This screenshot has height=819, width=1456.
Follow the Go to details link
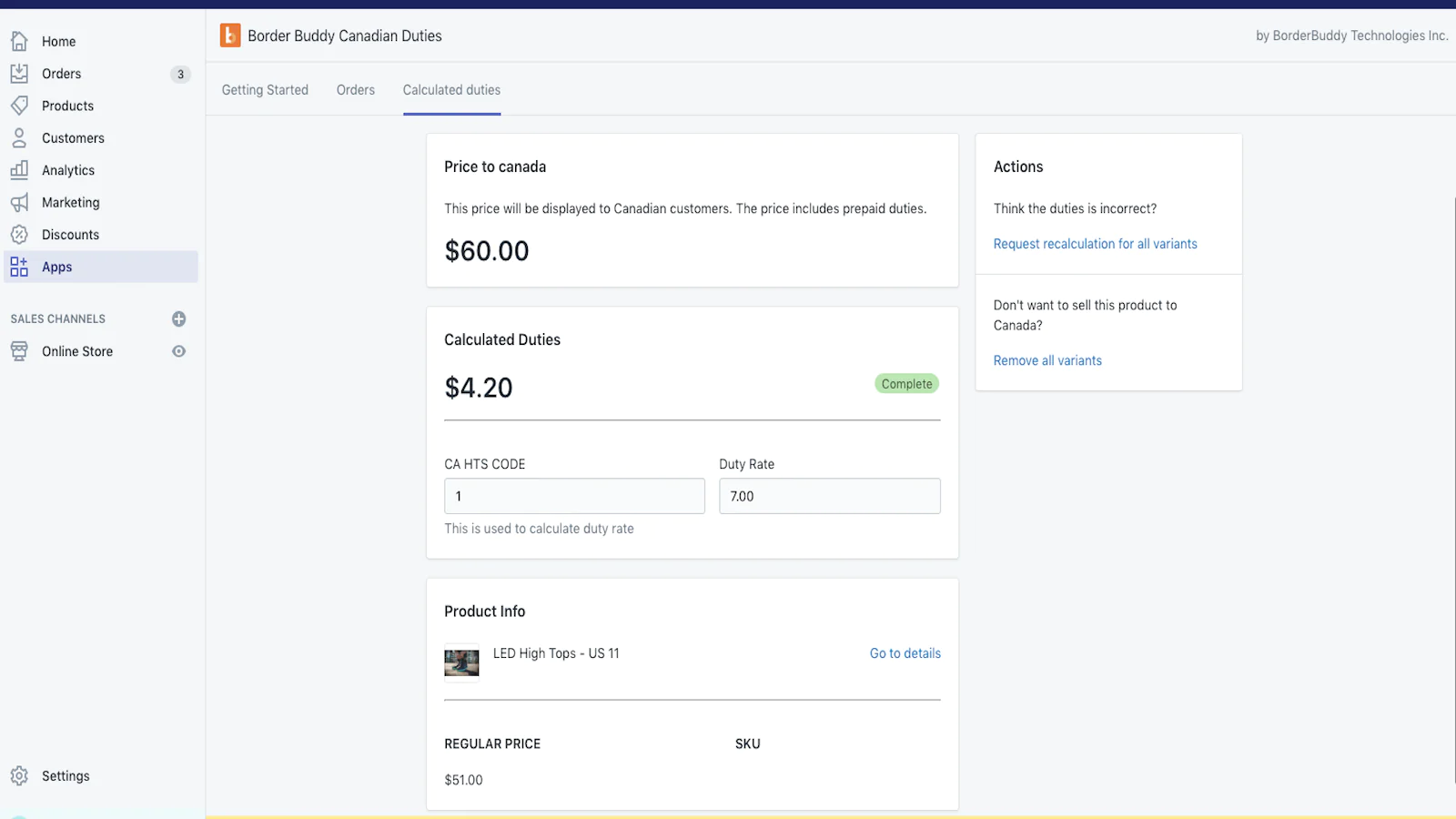click(x=905, y=653)
